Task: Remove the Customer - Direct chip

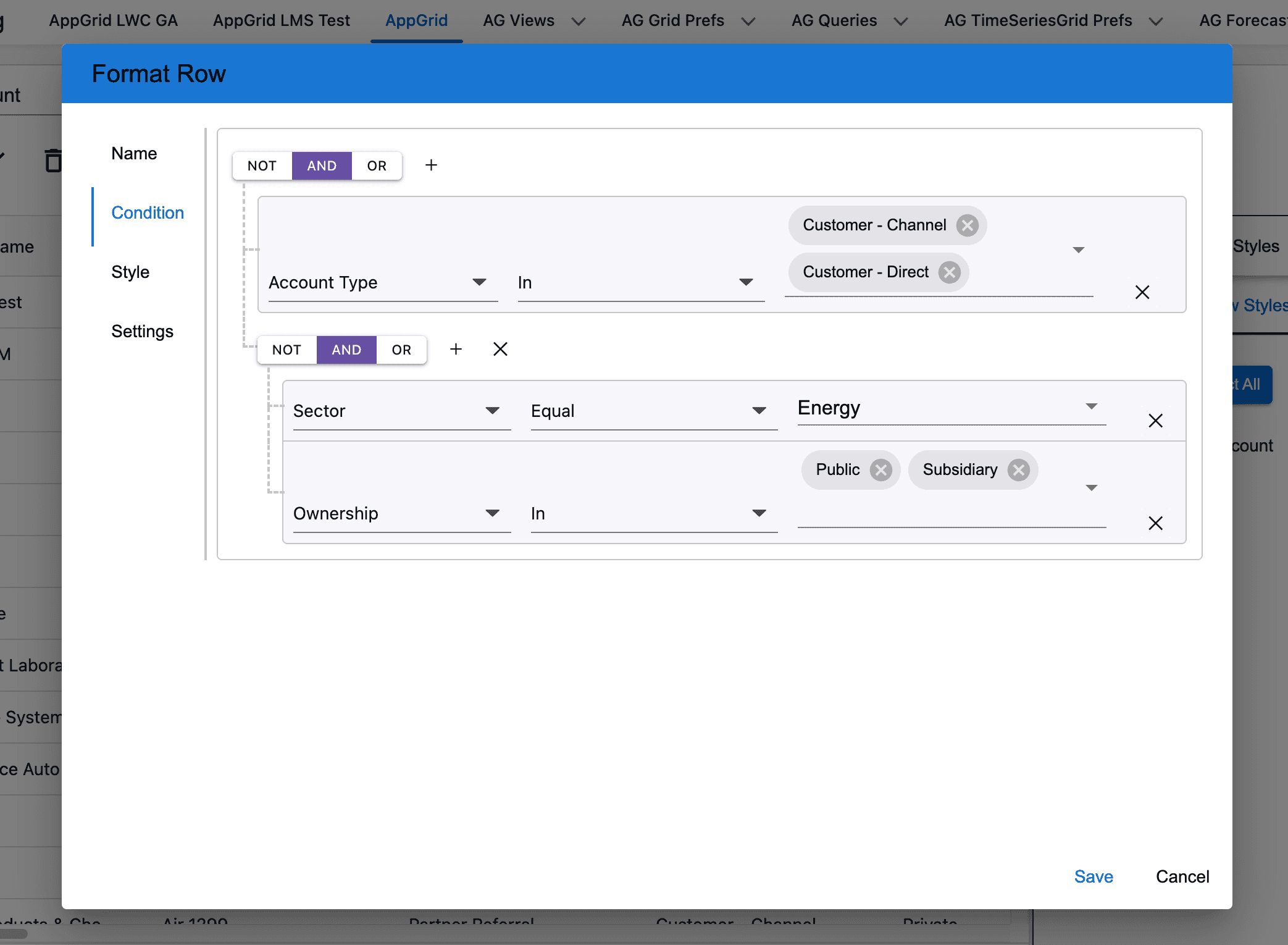Action: coord(949,272)
